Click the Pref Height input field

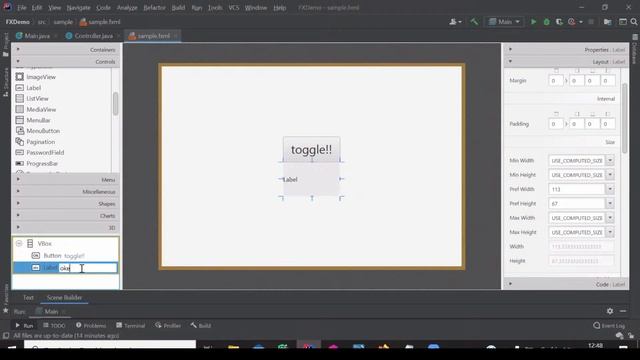pos(577,203)
